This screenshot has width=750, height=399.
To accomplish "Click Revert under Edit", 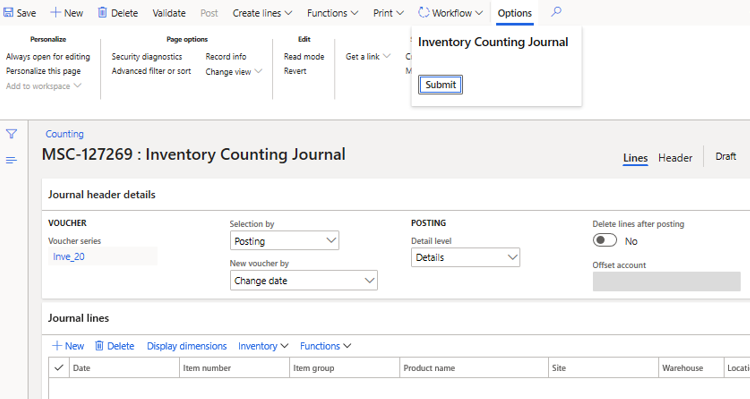I will tap(295, 71).
